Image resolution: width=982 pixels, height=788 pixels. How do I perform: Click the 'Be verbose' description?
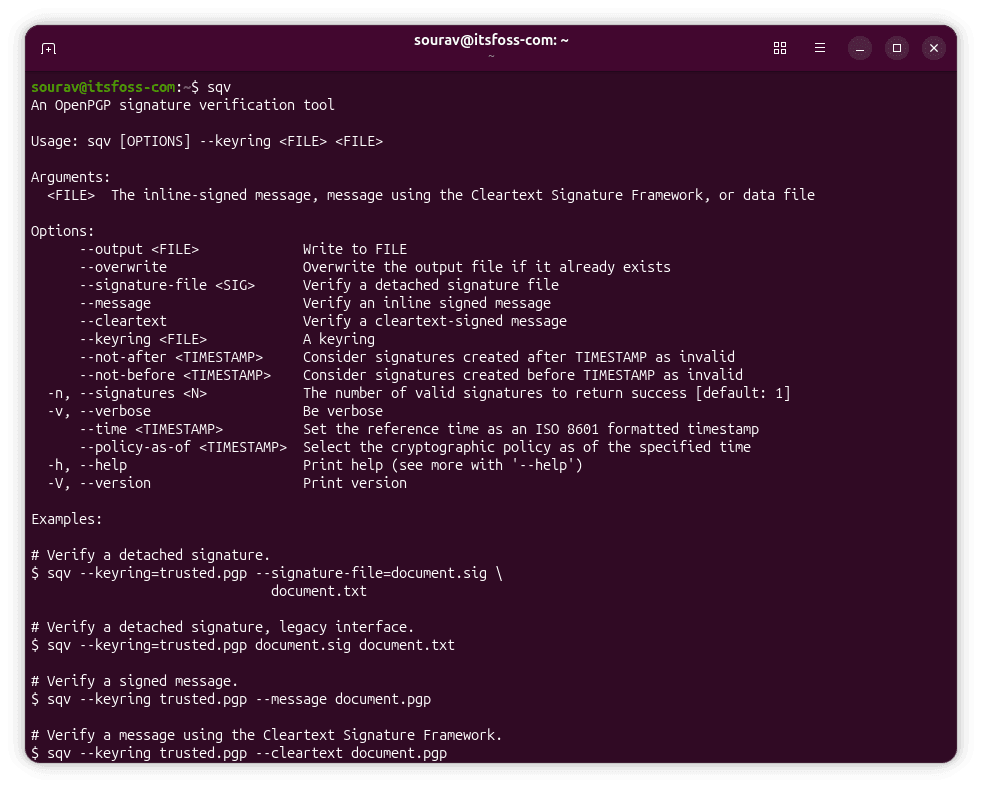coord(343,412)
